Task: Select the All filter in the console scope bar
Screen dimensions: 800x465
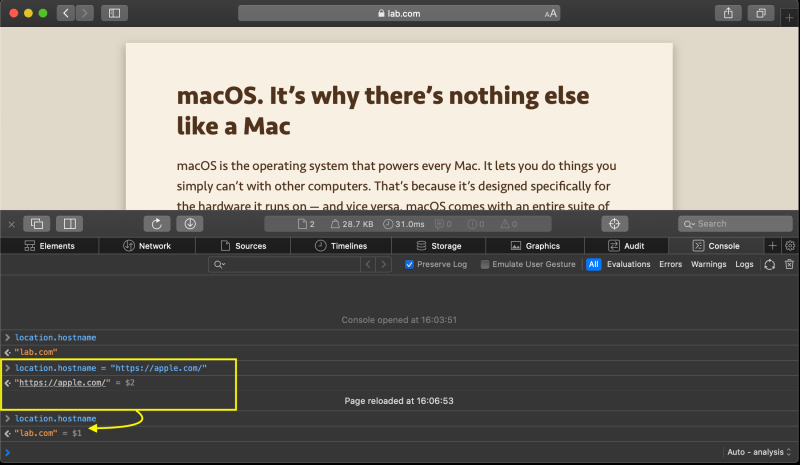Action: (593, 264)
